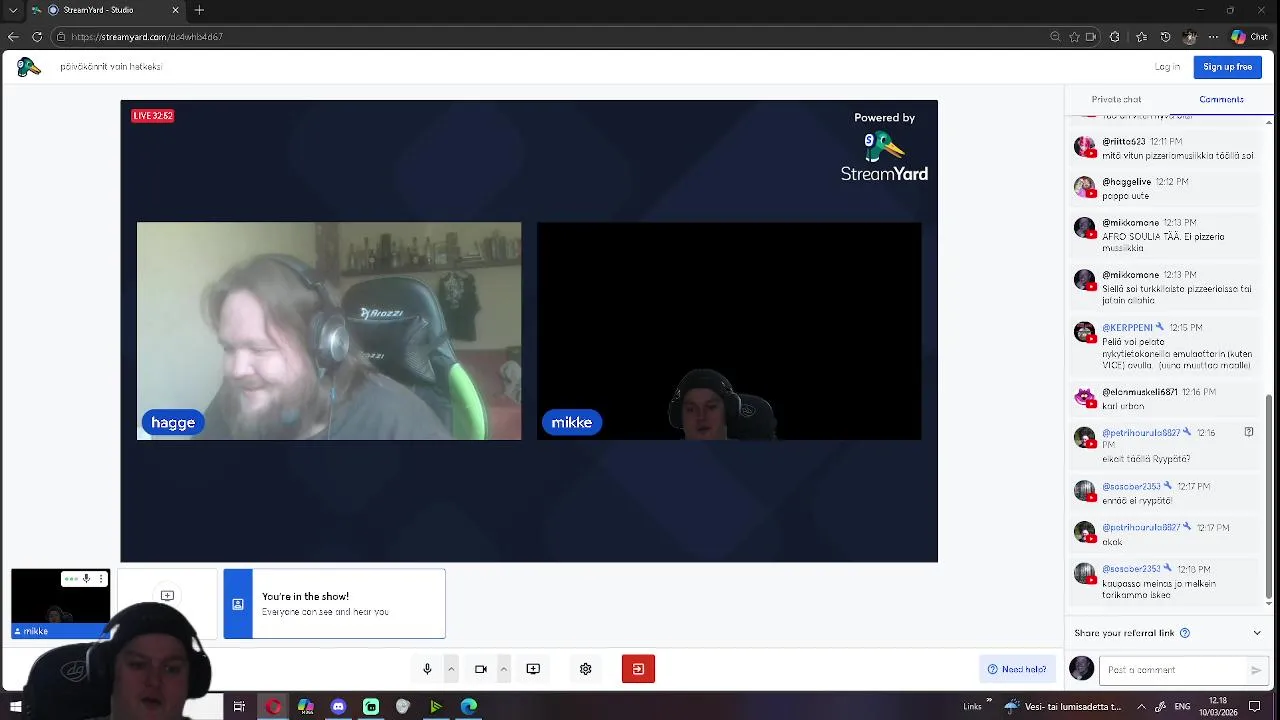Add page to favorites star icon

1074,37
